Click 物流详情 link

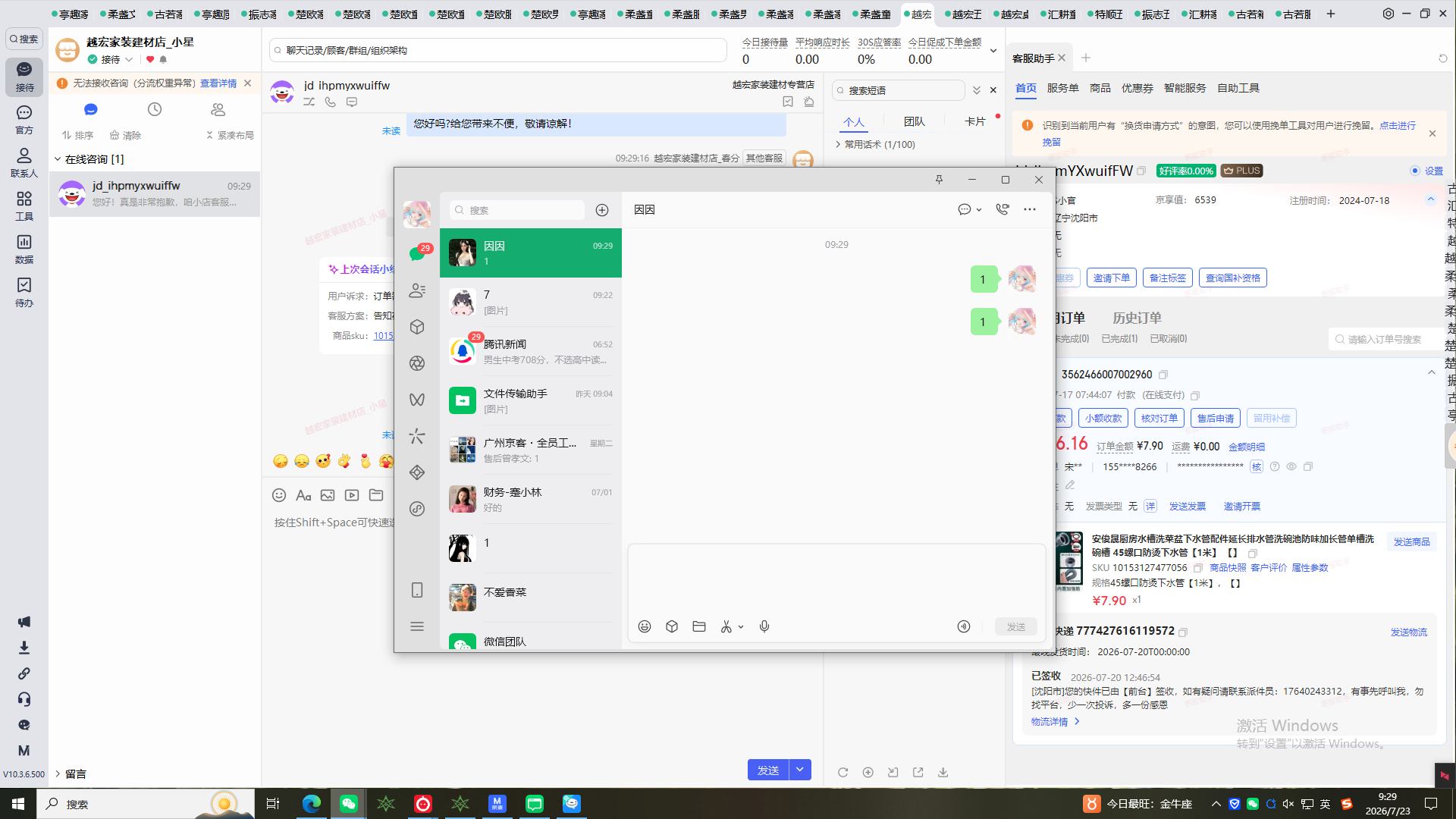tap(1055, 722)
